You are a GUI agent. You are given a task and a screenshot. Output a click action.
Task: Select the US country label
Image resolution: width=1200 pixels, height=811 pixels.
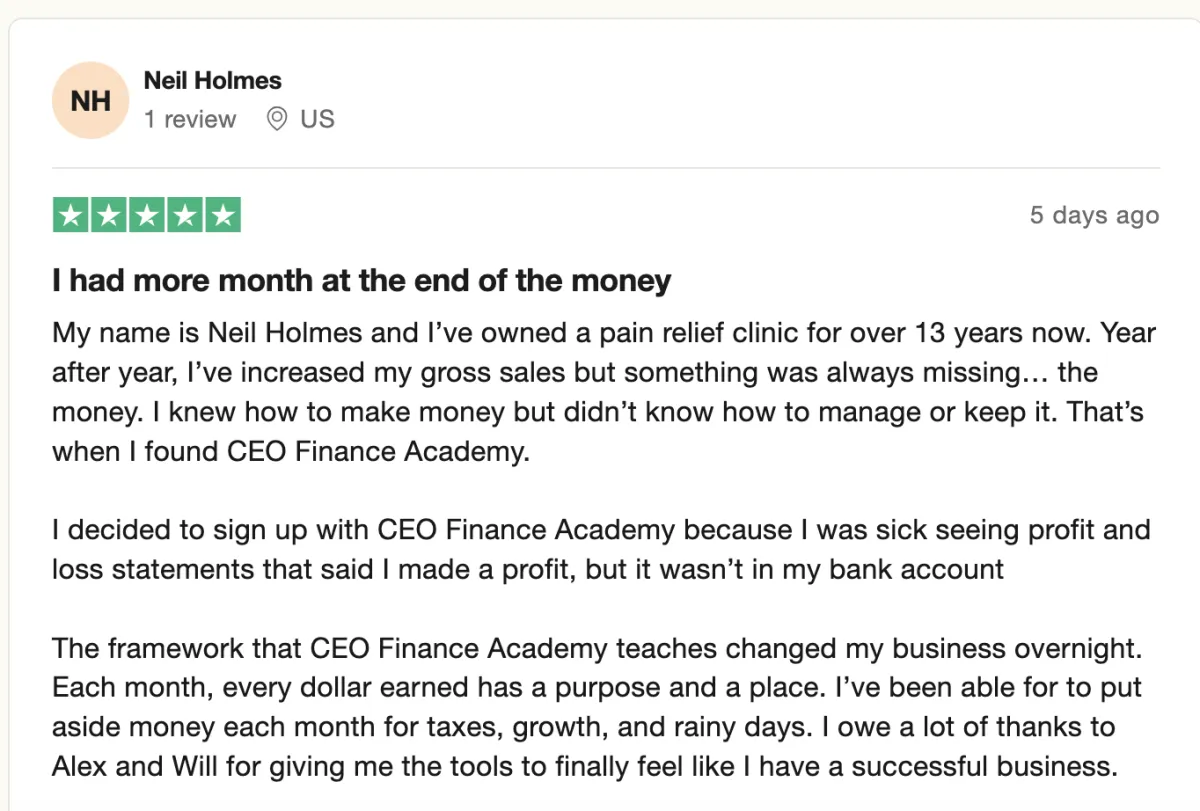pyautogui.click(x=317, y=119)
